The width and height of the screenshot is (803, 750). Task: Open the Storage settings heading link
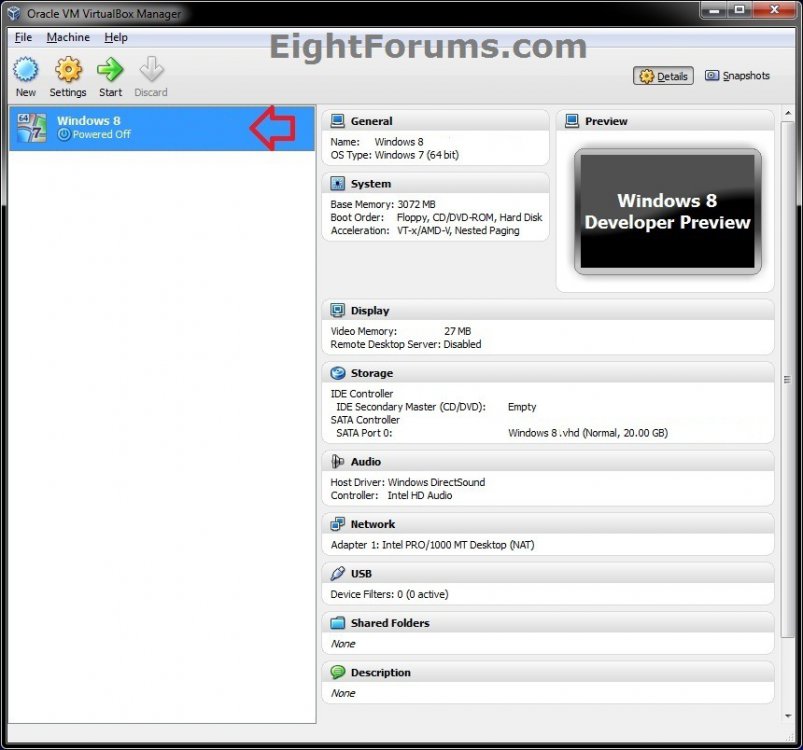point(372,373)
